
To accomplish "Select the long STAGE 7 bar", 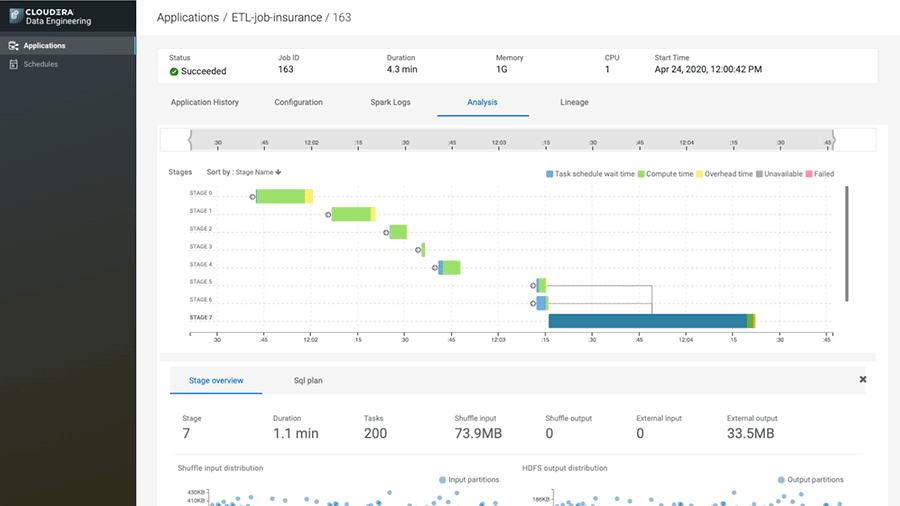I will (651, 321).
